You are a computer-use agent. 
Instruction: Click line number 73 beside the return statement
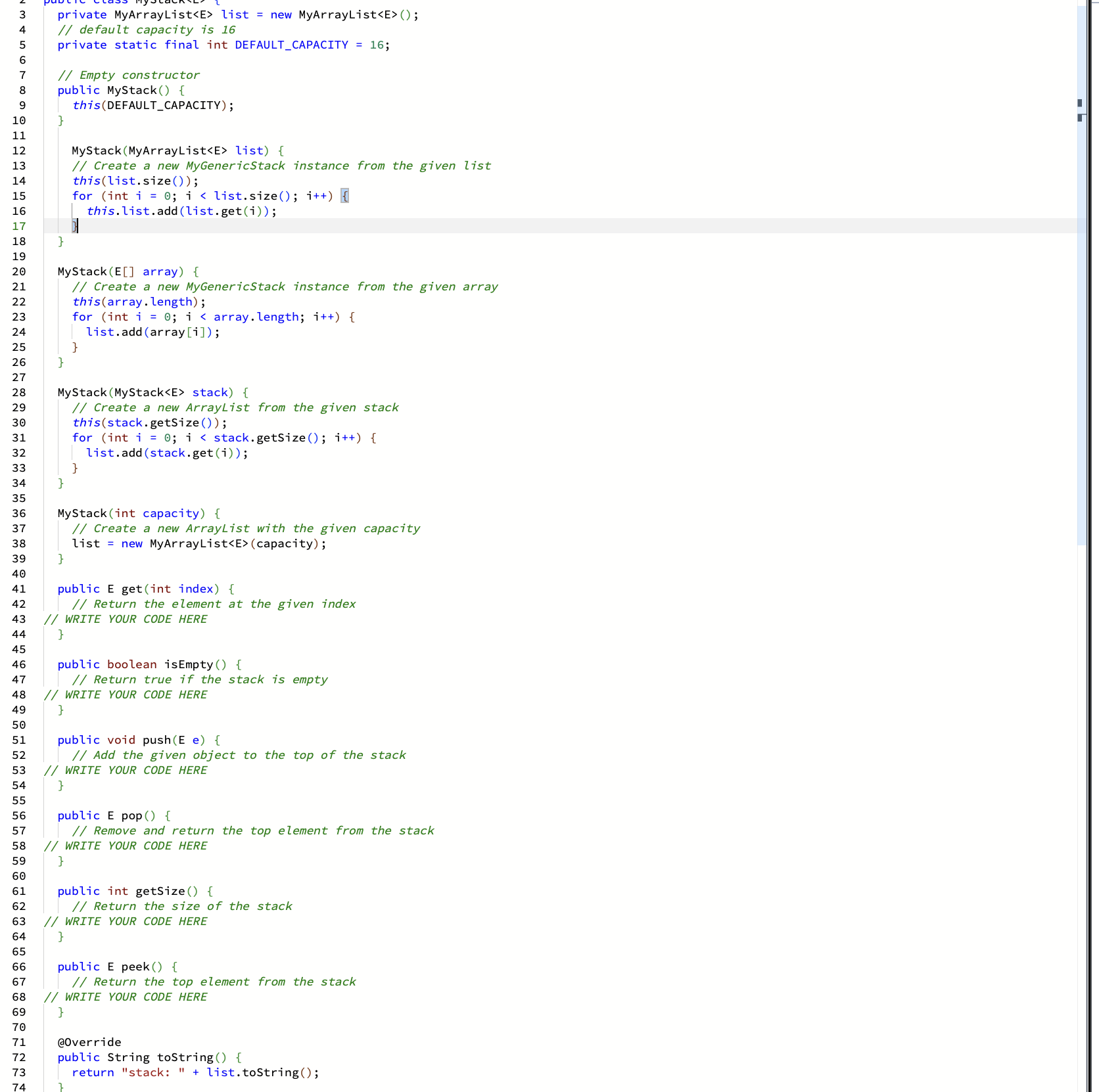pyautogui.click(x=18, y=1072)
